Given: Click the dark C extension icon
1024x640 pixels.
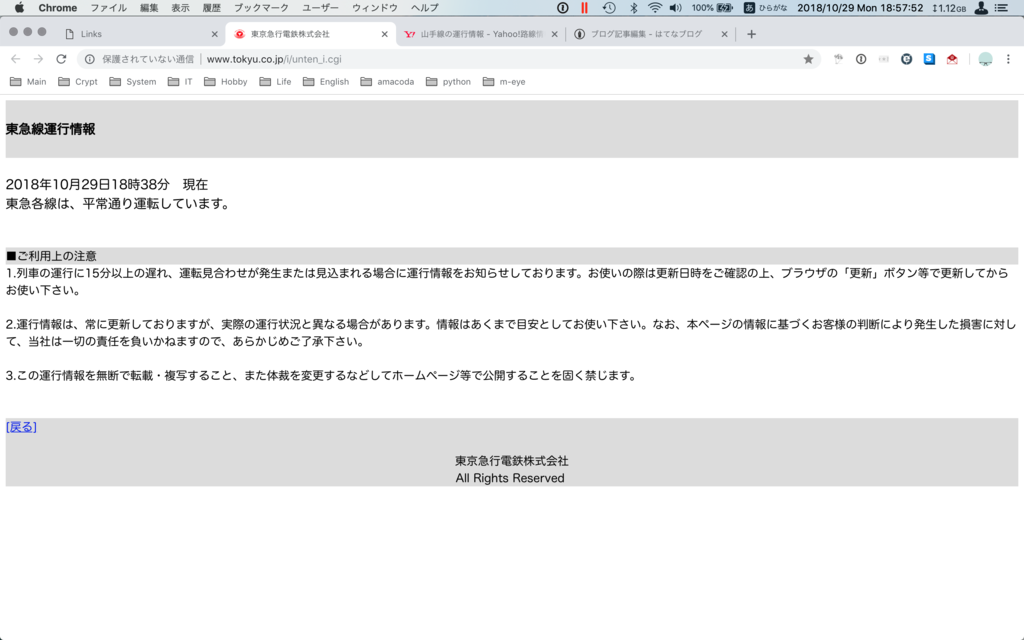Looking at the screenshot, I should click(907, 59).
